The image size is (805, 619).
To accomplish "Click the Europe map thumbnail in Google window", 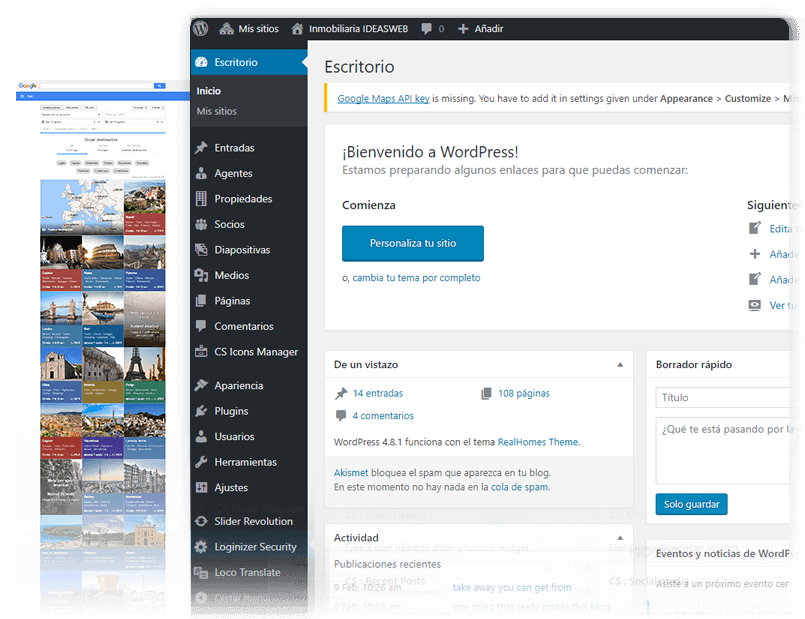I will click(82, 207).
